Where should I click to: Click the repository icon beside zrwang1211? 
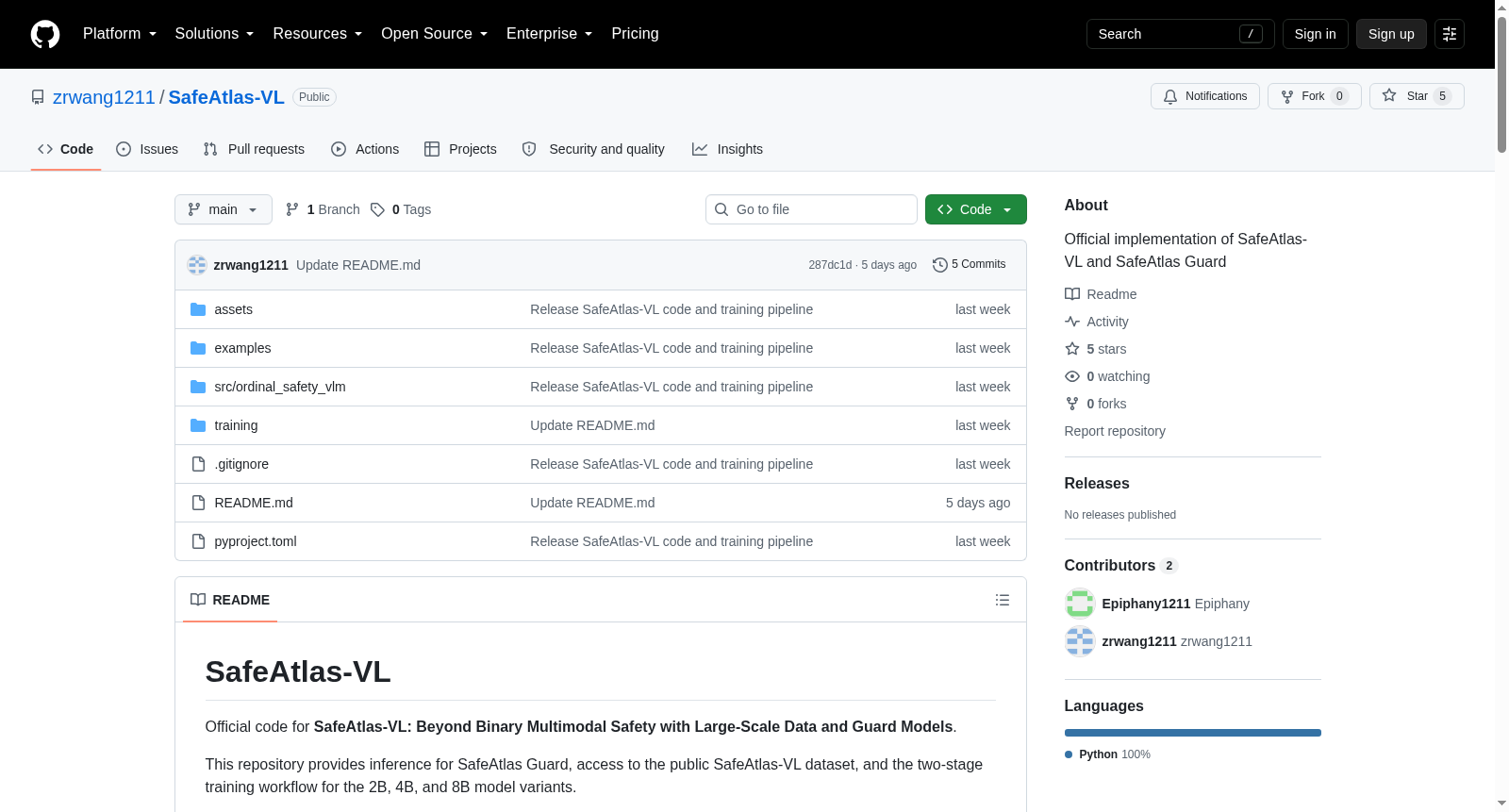(x=38, y=97)
